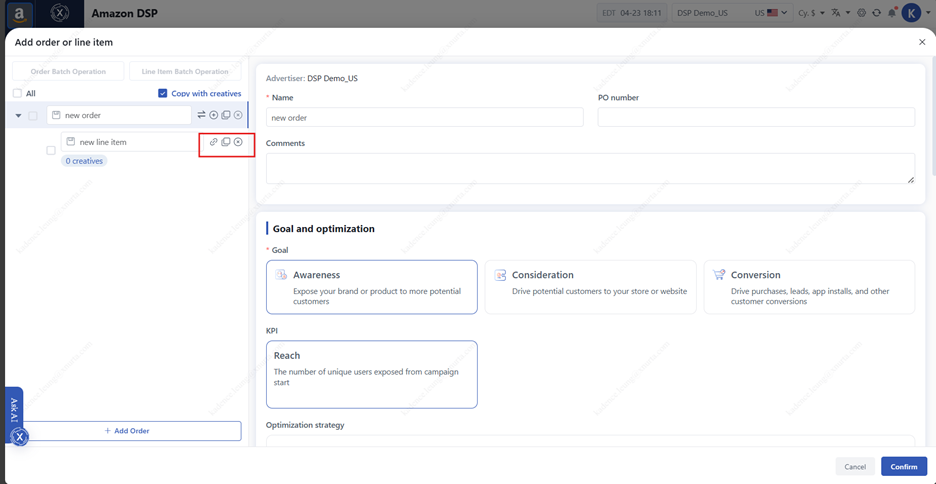Open the DSP Demo_US account dropdown
This screenshot has width=936, height=484.
(732, 13)
